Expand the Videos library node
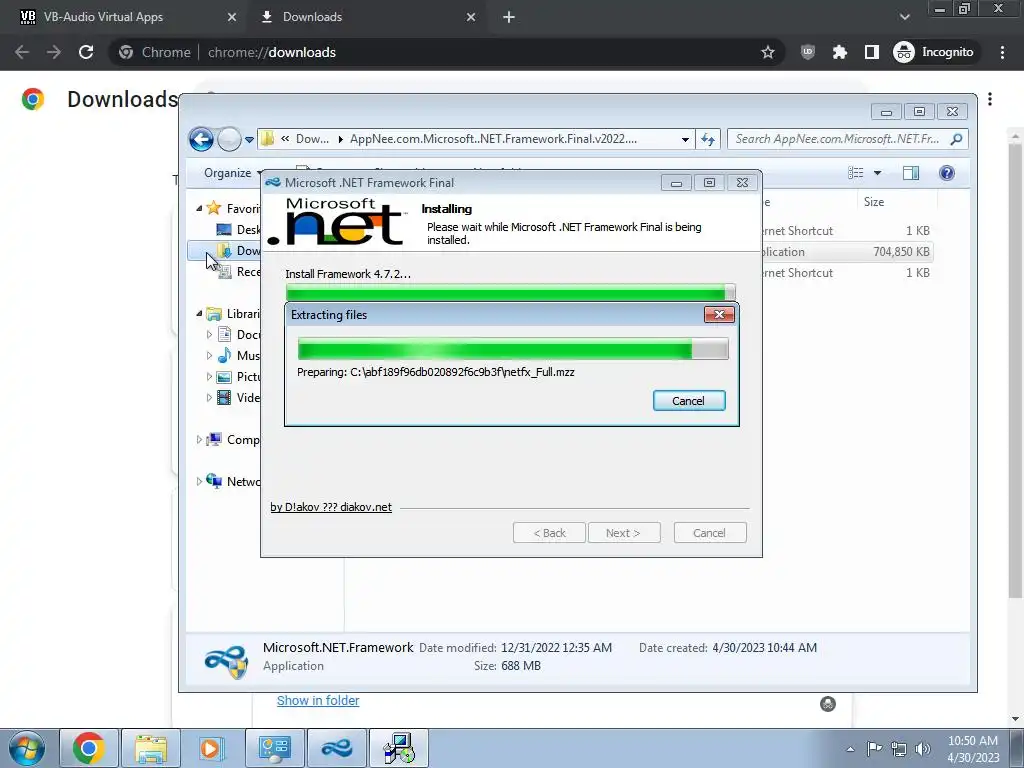The height and width of the screenshot is (768, 1024). (209, 398)
